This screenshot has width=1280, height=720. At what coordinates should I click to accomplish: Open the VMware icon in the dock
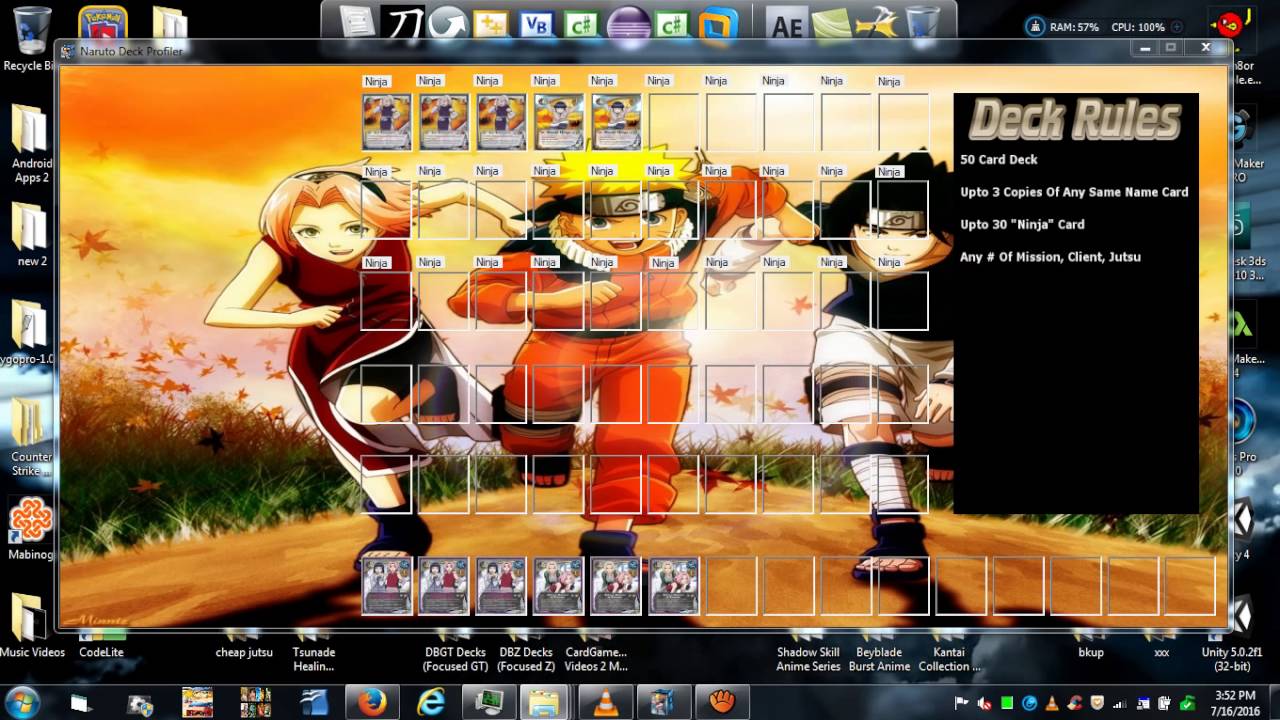click(x=718, y=24)
